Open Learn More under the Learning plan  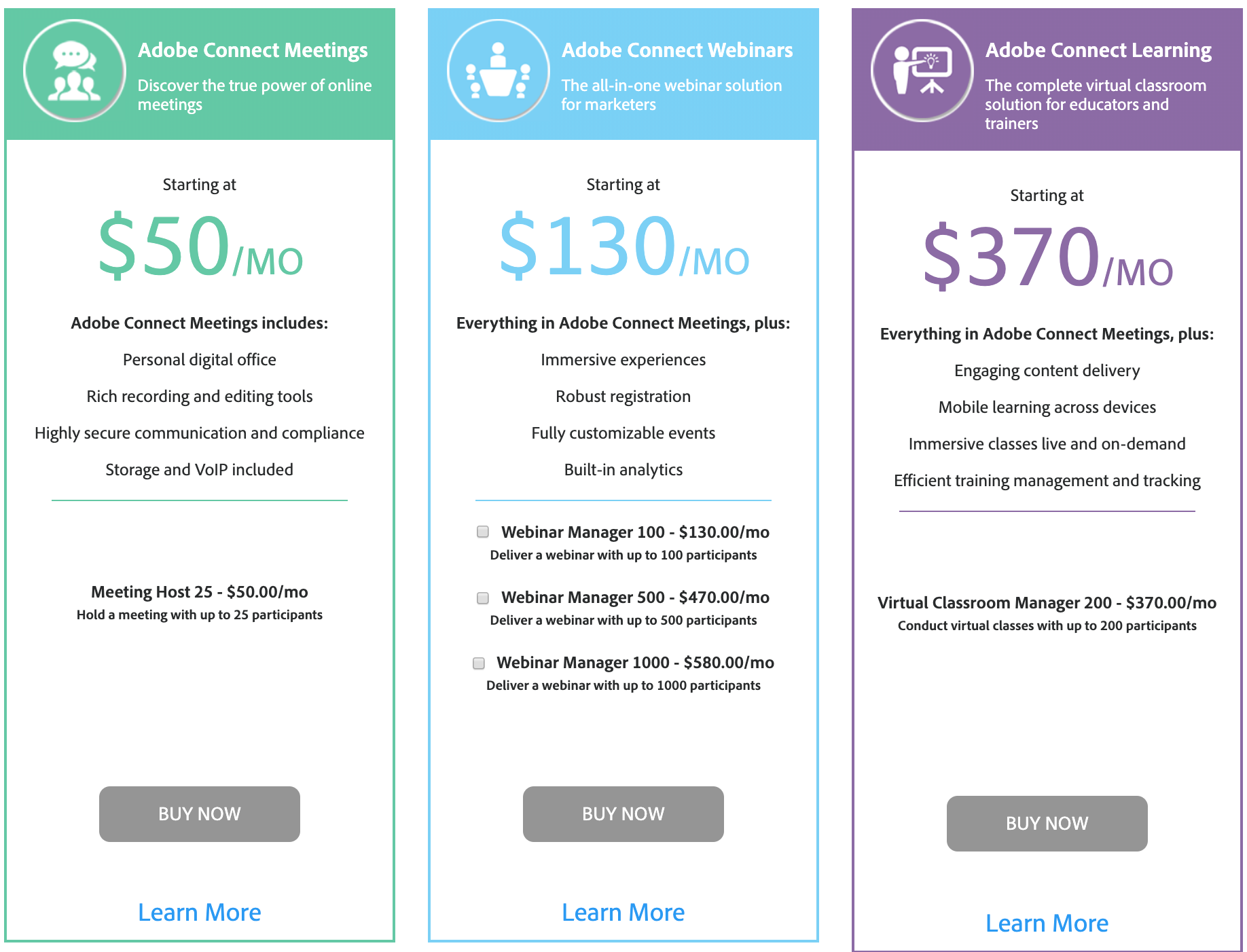[1047, 923]
